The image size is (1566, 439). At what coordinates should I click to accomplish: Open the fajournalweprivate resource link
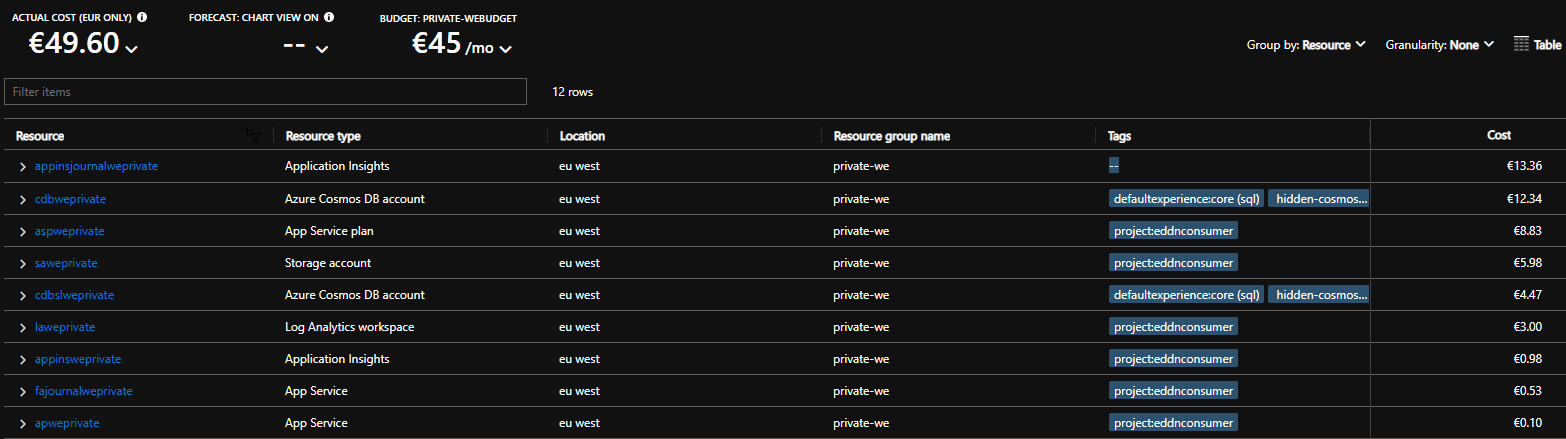click(83, 391)
